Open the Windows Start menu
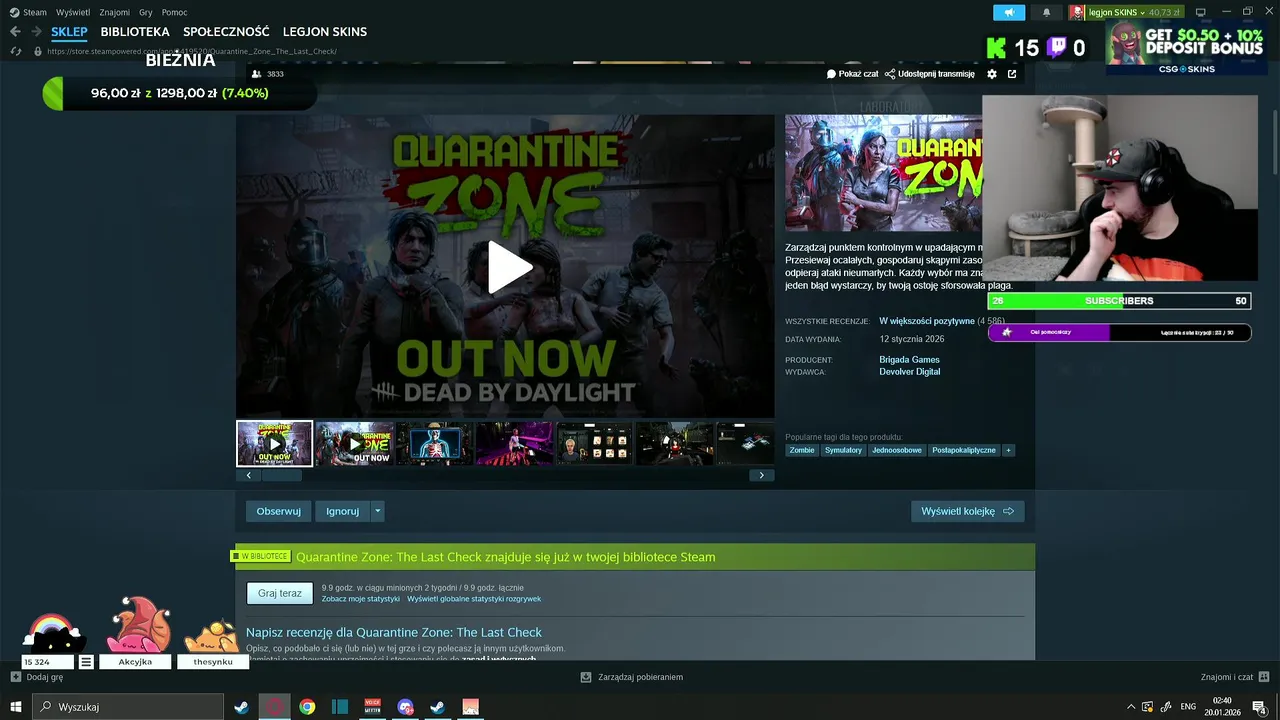This screenshot has width=1280, height=720. (x=16, y=707)
